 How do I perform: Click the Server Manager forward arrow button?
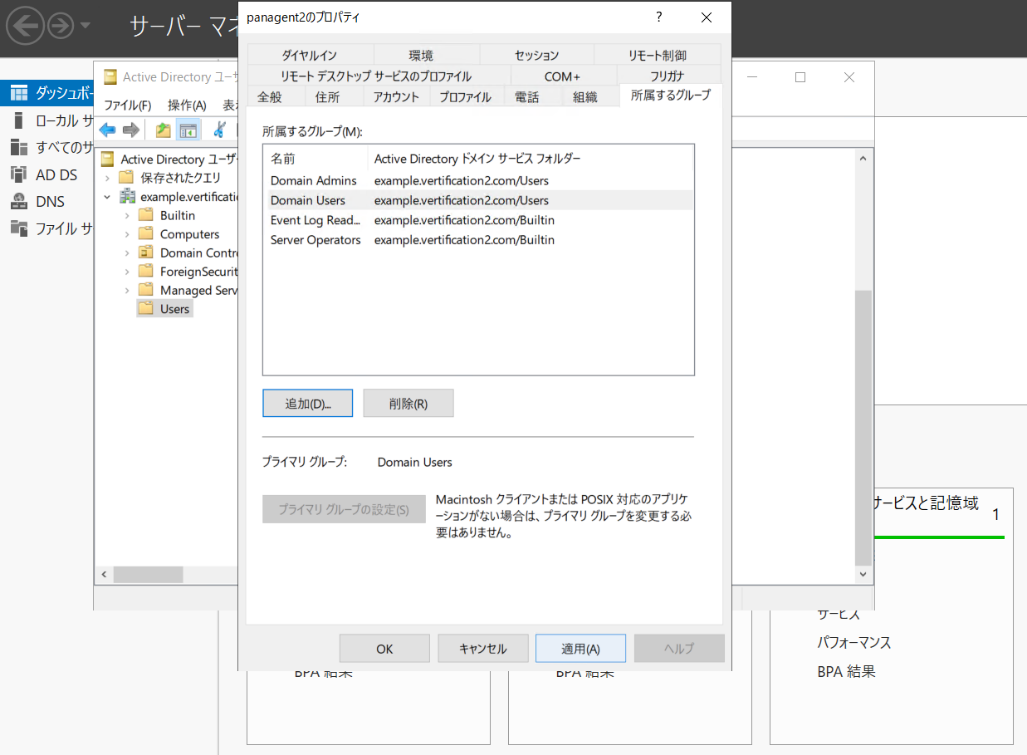61,26
